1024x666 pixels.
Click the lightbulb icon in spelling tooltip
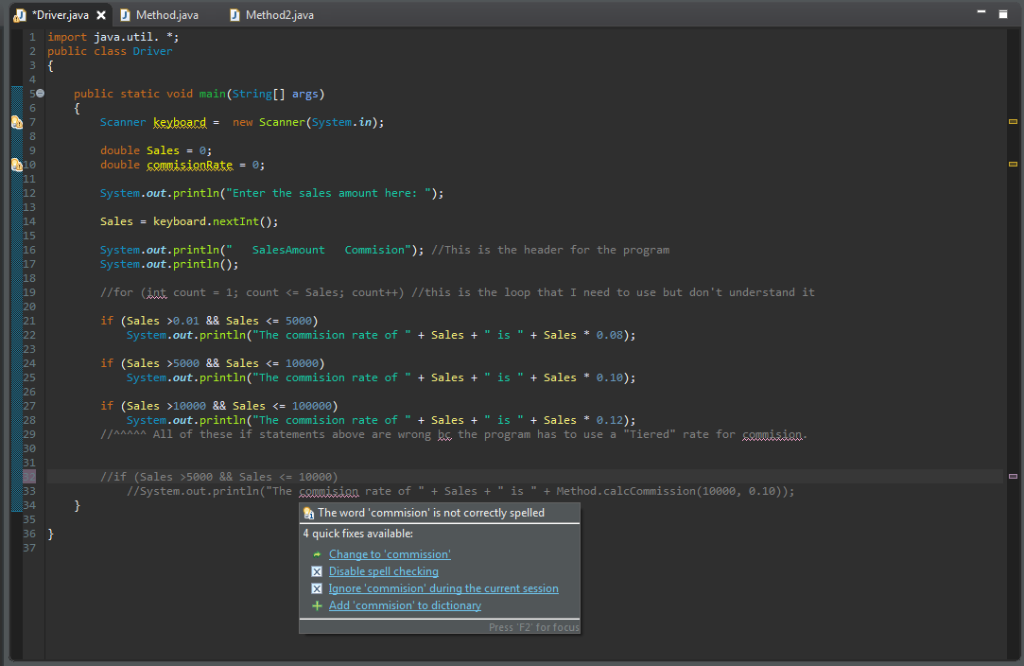coord(309,513)
